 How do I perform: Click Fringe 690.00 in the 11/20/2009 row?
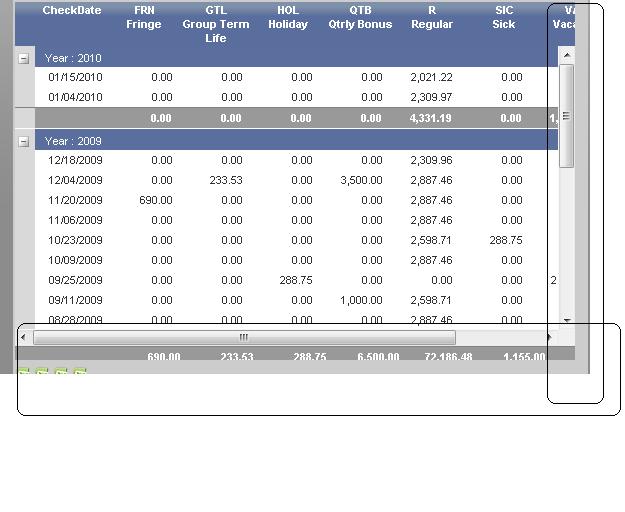156,200
